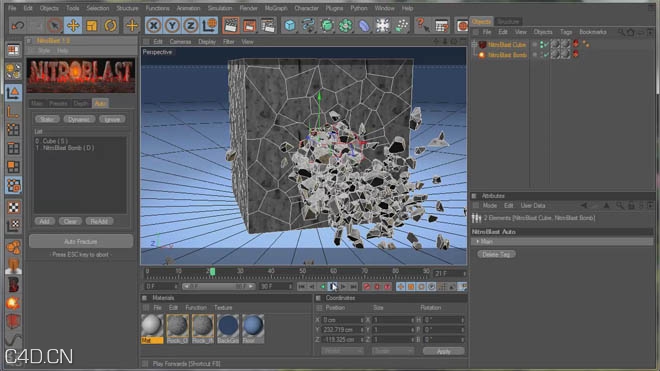Screen dimensions: 660x371
Task: Click the Auto Fracture button
Action: coord(81,242)
